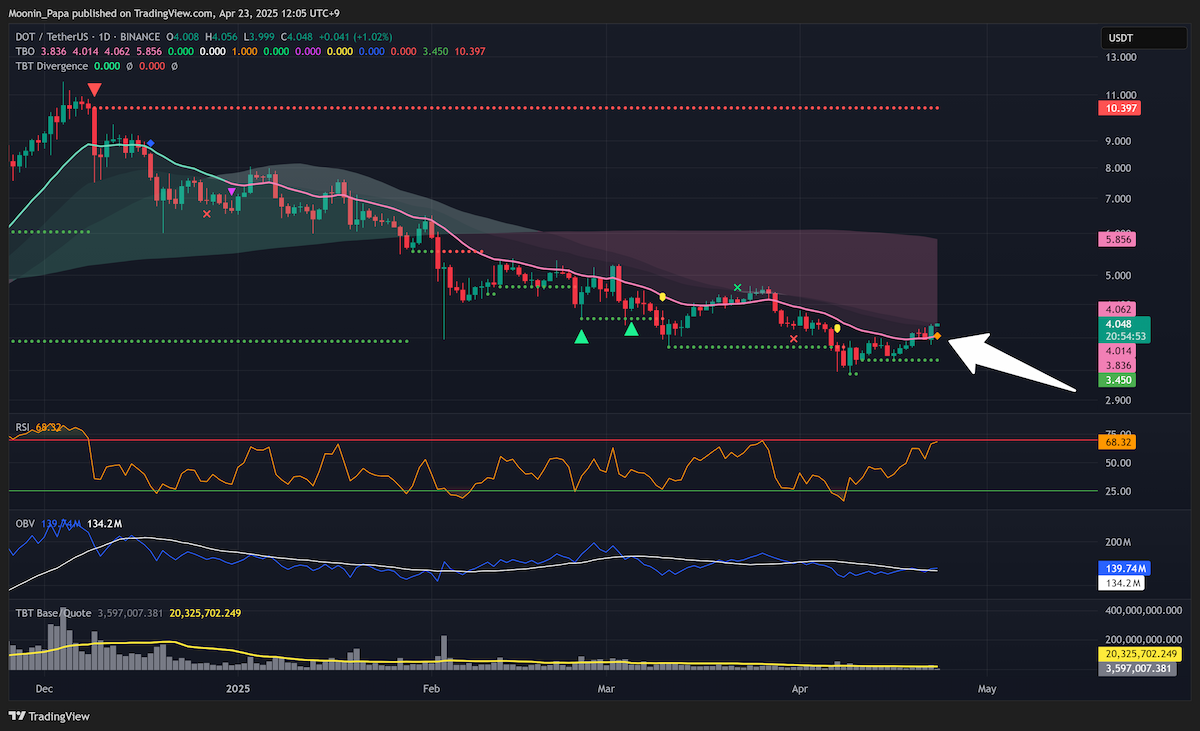Select the early-March green up-triangle buy marker
The image size is (1200, 731).
[x=631, y=328]
